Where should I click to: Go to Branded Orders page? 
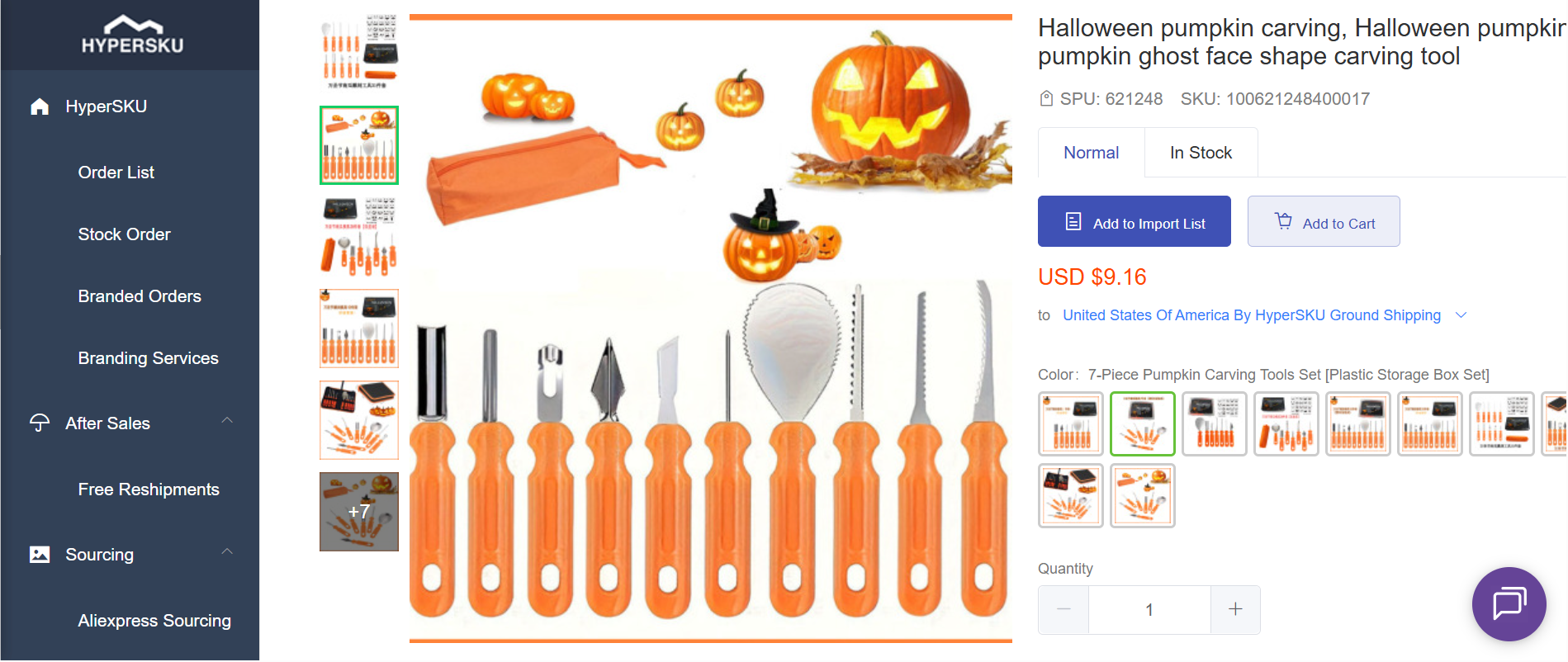coord(140,296)
